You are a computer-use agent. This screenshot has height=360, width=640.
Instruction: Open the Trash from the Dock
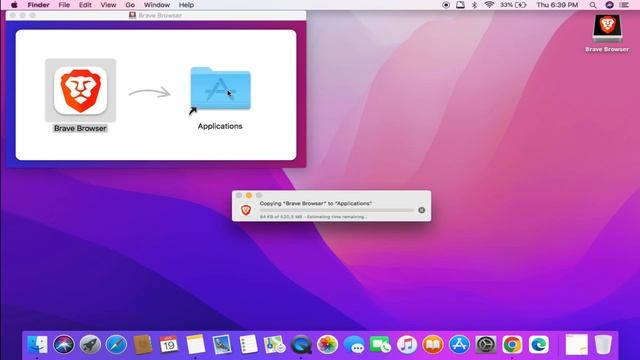[603, 344]
